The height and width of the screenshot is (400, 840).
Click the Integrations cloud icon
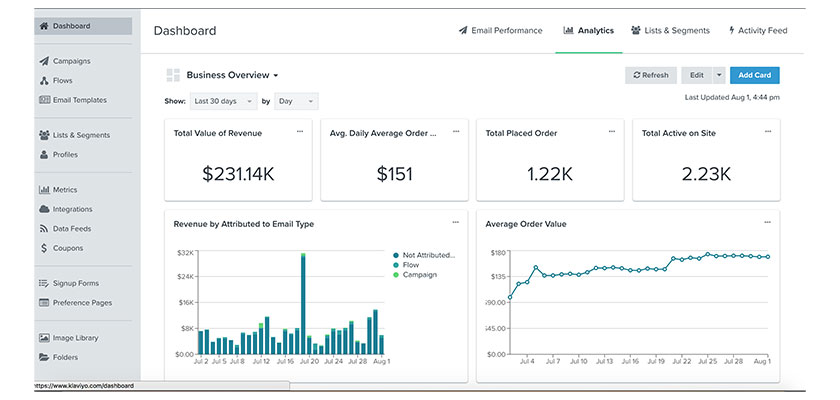coord(44,209)
